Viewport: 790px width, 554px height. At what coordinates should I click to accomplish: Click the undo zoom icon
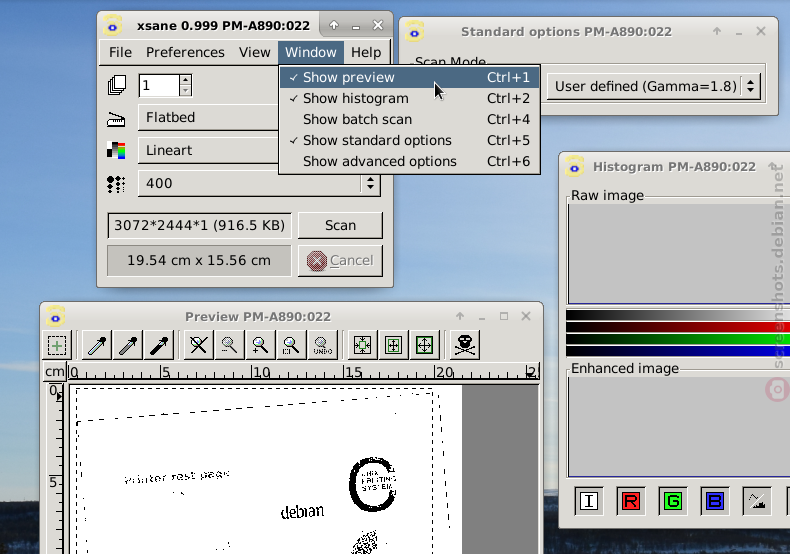pyautogui.click(x=322, y=345)
